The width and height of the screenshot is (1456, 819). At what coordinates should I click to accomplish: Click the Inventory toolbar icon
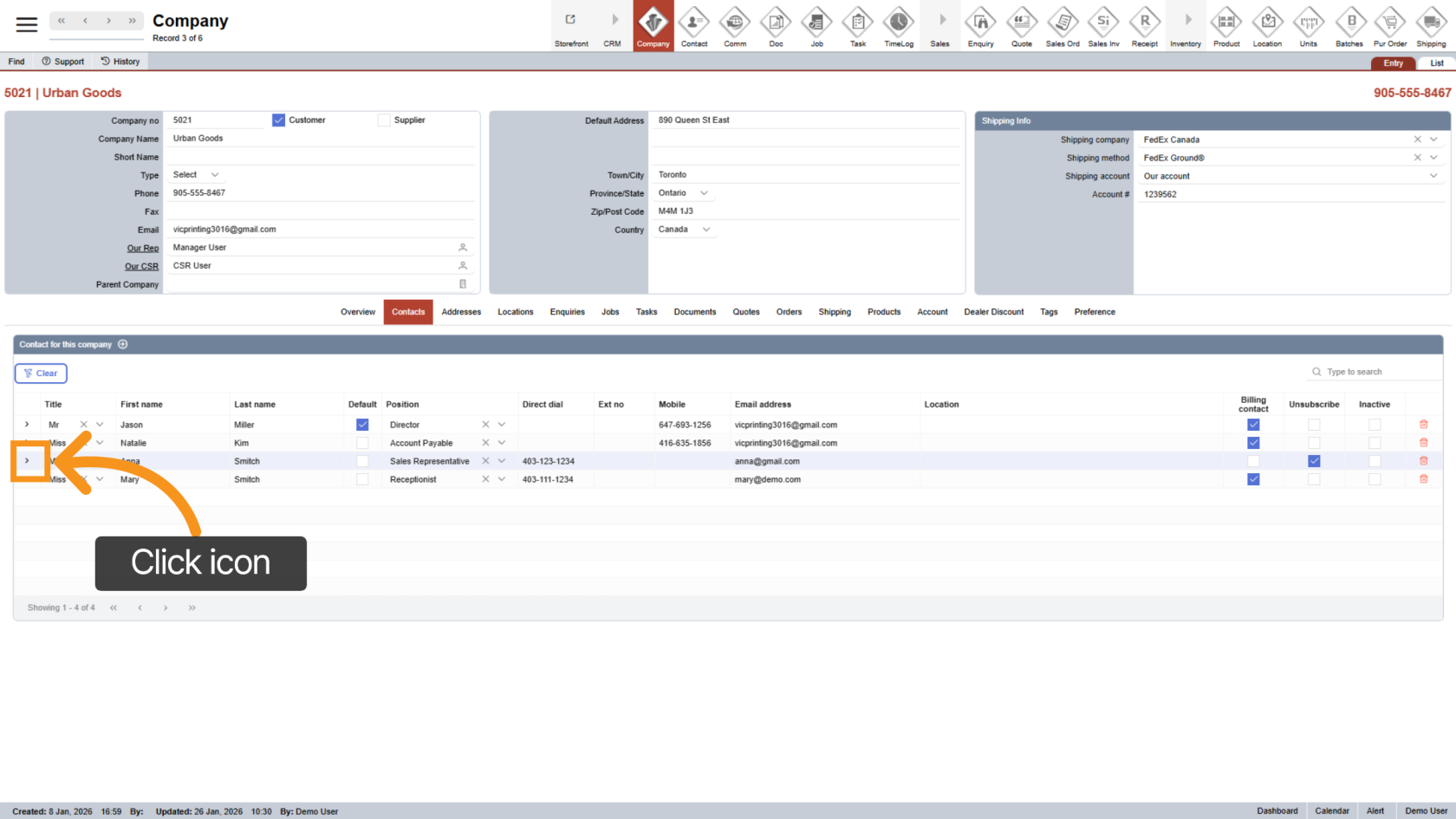point(1185,26)
